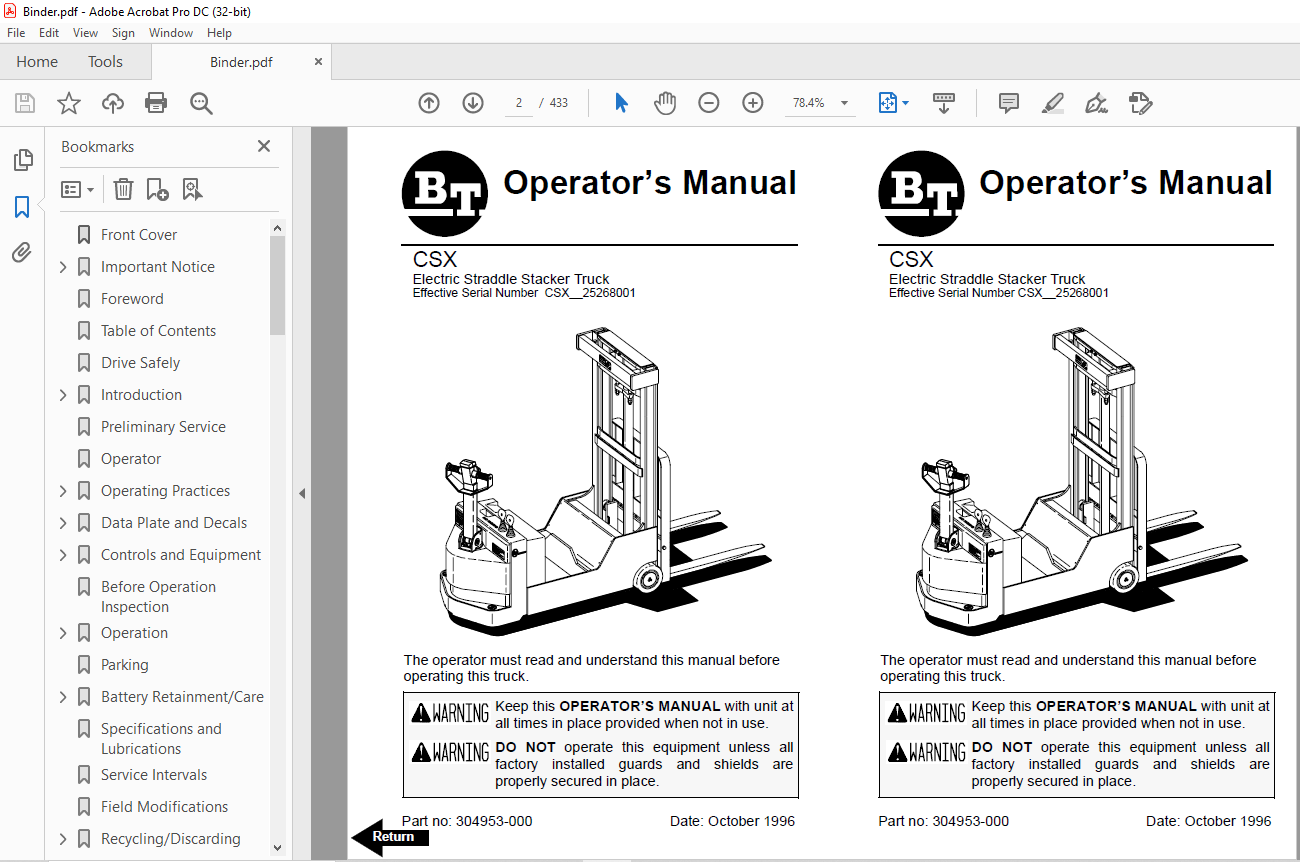Zoom in with the plus icon
This screenshot has width=1300, height=862.
coord(753,103)
